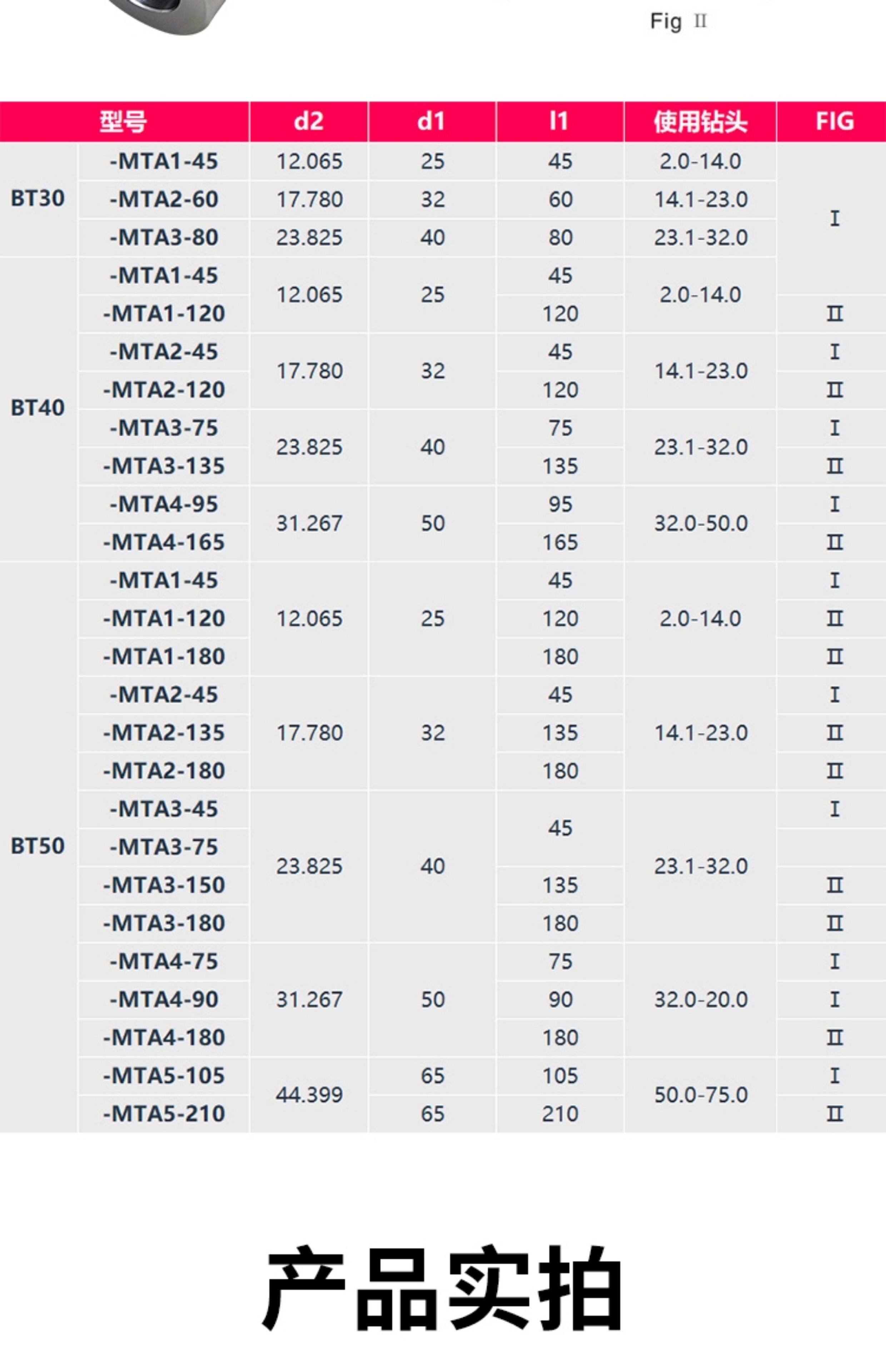Select the -MTA3-80 model cell

164,238
